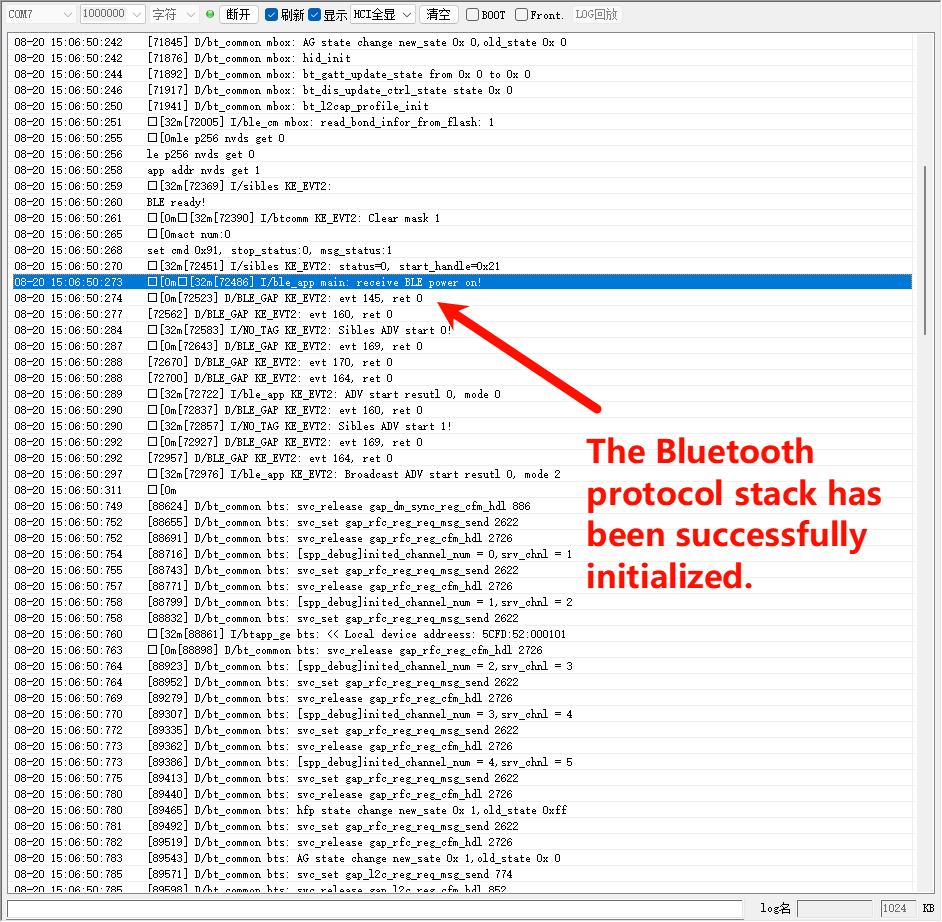
Task: Click the 1024 KB log size field
Action: (895, 908)
